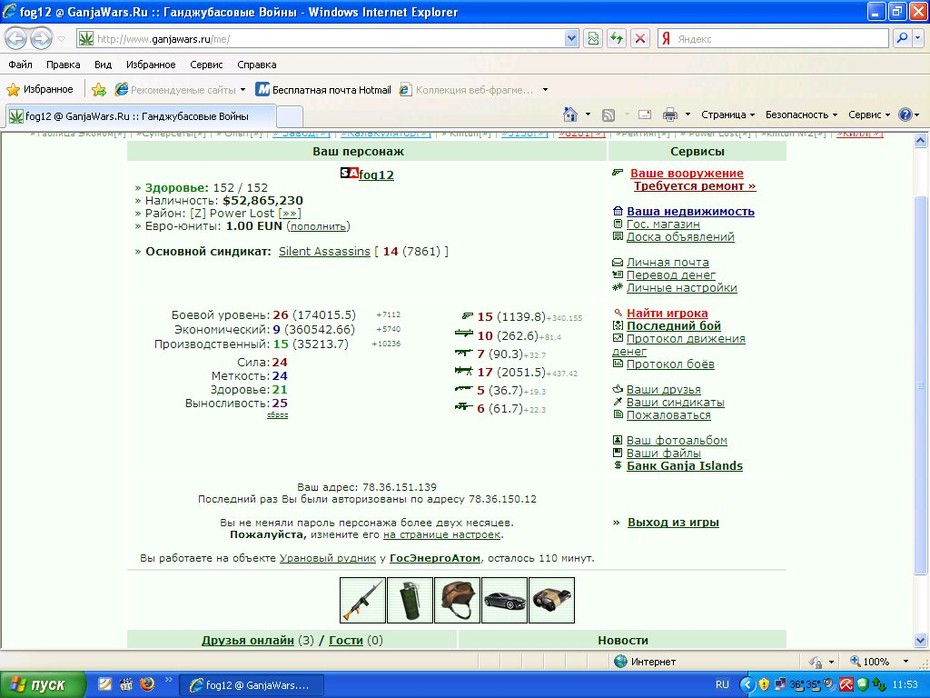Open the Файл menu
The width and height of the screenshot is (930, 698).
click(x=20, y=65)
